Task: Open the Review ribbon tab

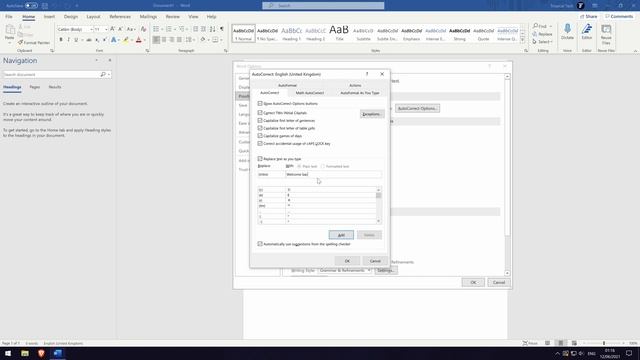Action: click(173, 17)
